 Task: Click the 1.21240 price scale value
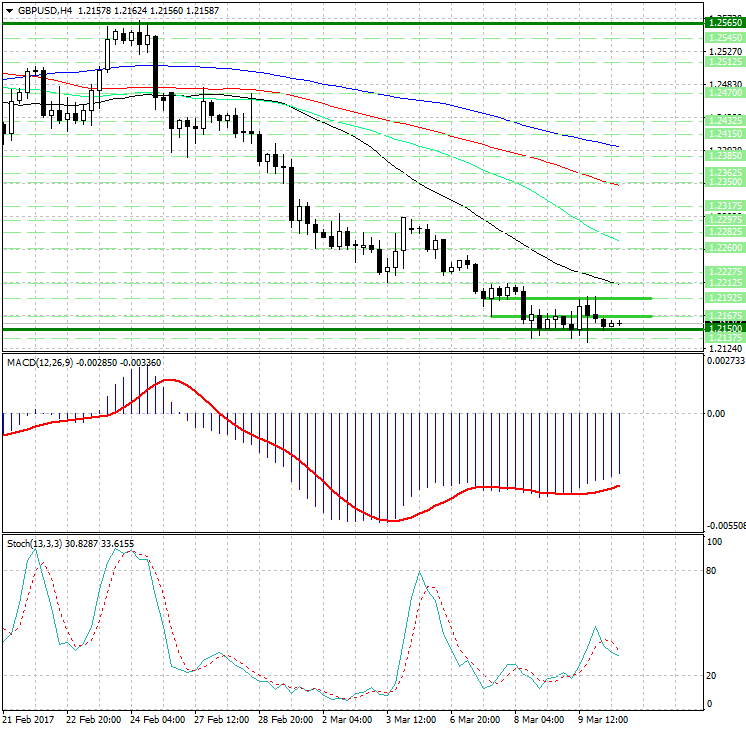click(725, 348)
